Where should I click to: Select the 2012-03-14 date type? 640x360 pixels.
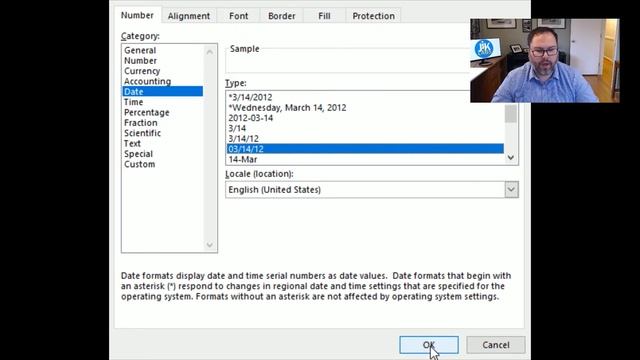click(x=365, y=118)
